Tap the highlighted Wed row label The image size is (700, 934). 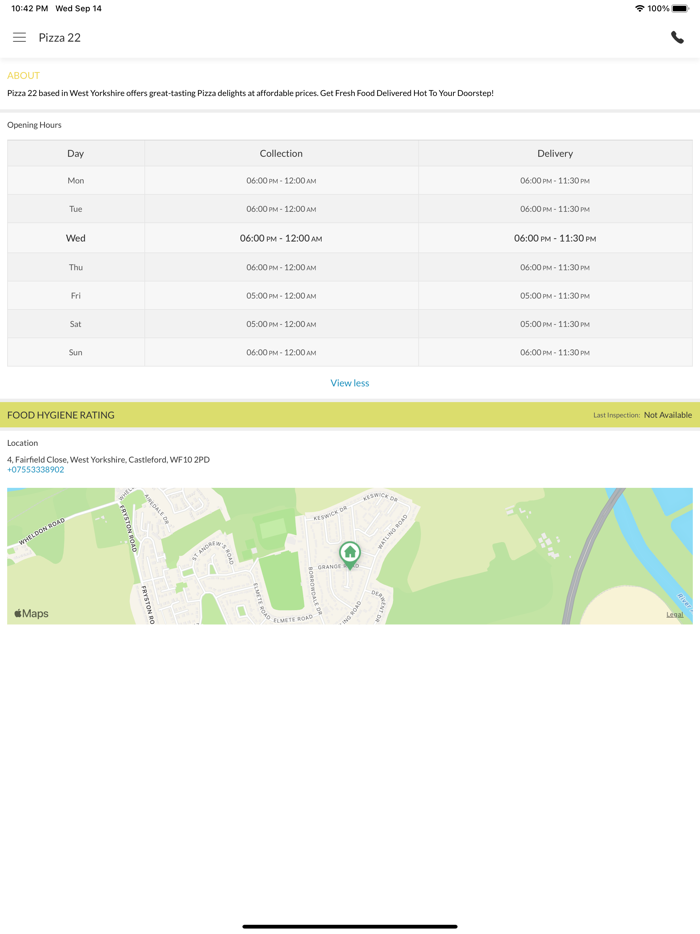[x=76, y=238]
